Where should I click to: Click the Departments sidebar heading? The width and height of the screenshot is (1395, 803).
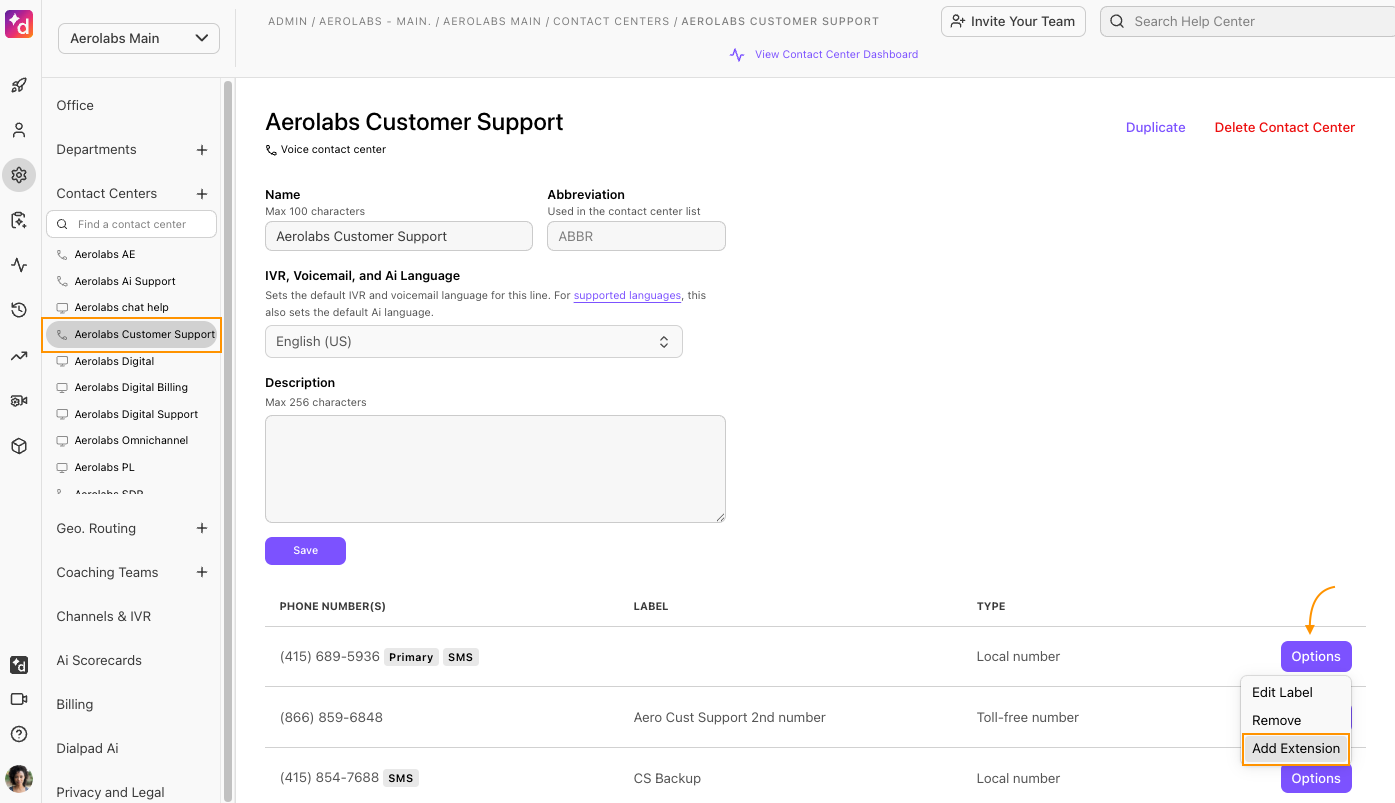[x=96, y=150]
